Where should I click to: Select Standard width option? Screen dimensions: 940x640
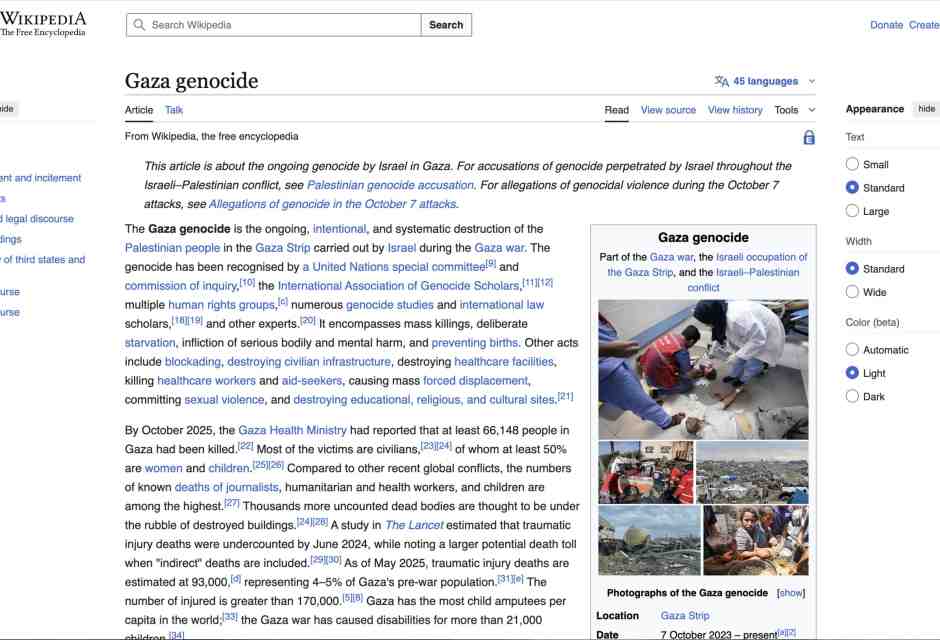click(852, 268)
